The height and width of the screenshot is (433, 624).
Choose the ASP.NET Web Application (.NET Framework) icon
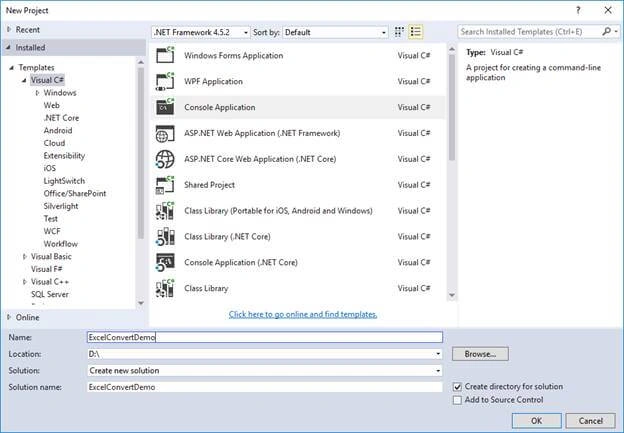tap(165, 133)
